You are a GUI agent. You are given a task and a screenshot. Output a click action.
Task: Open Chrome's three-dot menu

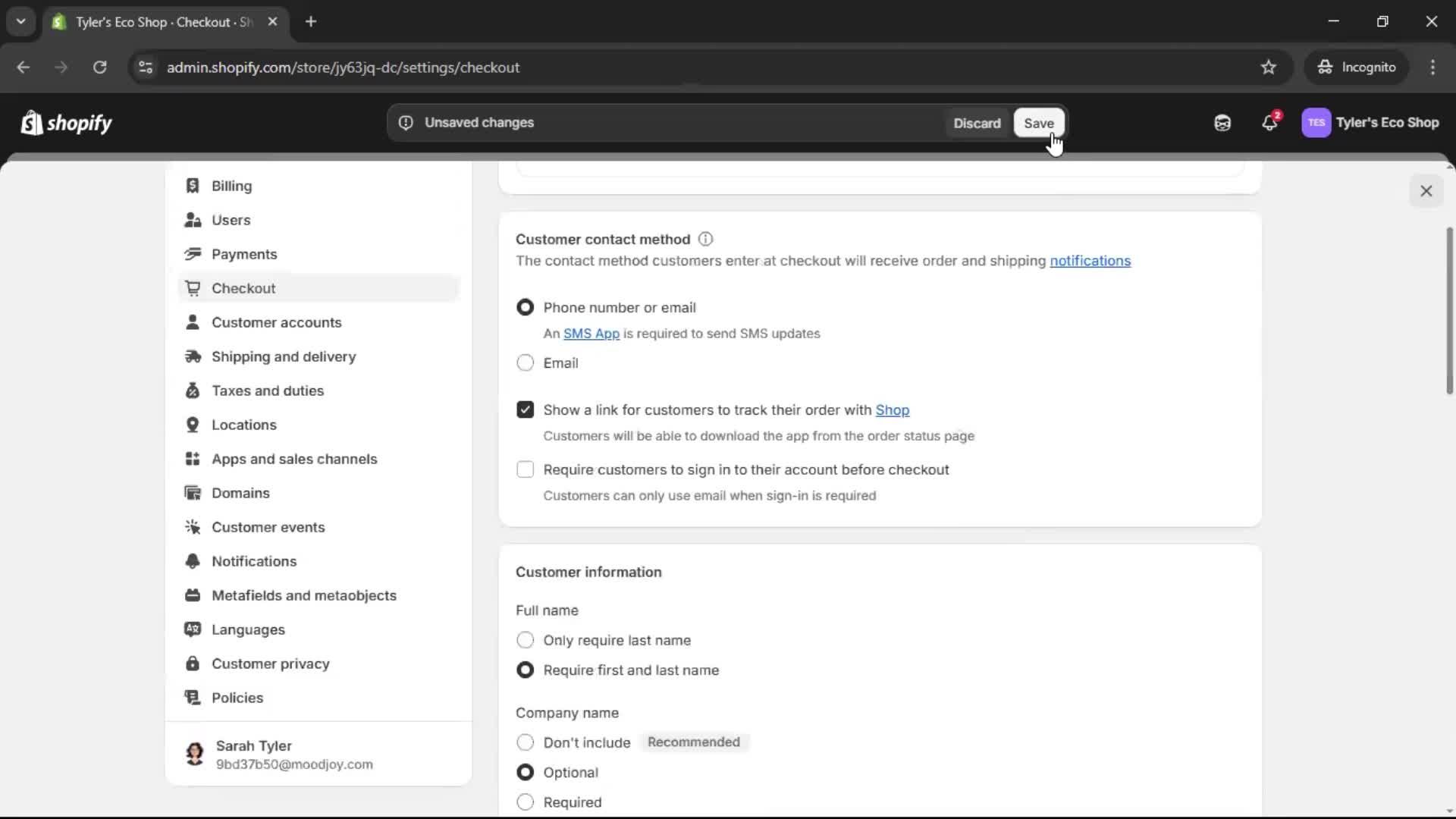click(x=1433, y=67)
